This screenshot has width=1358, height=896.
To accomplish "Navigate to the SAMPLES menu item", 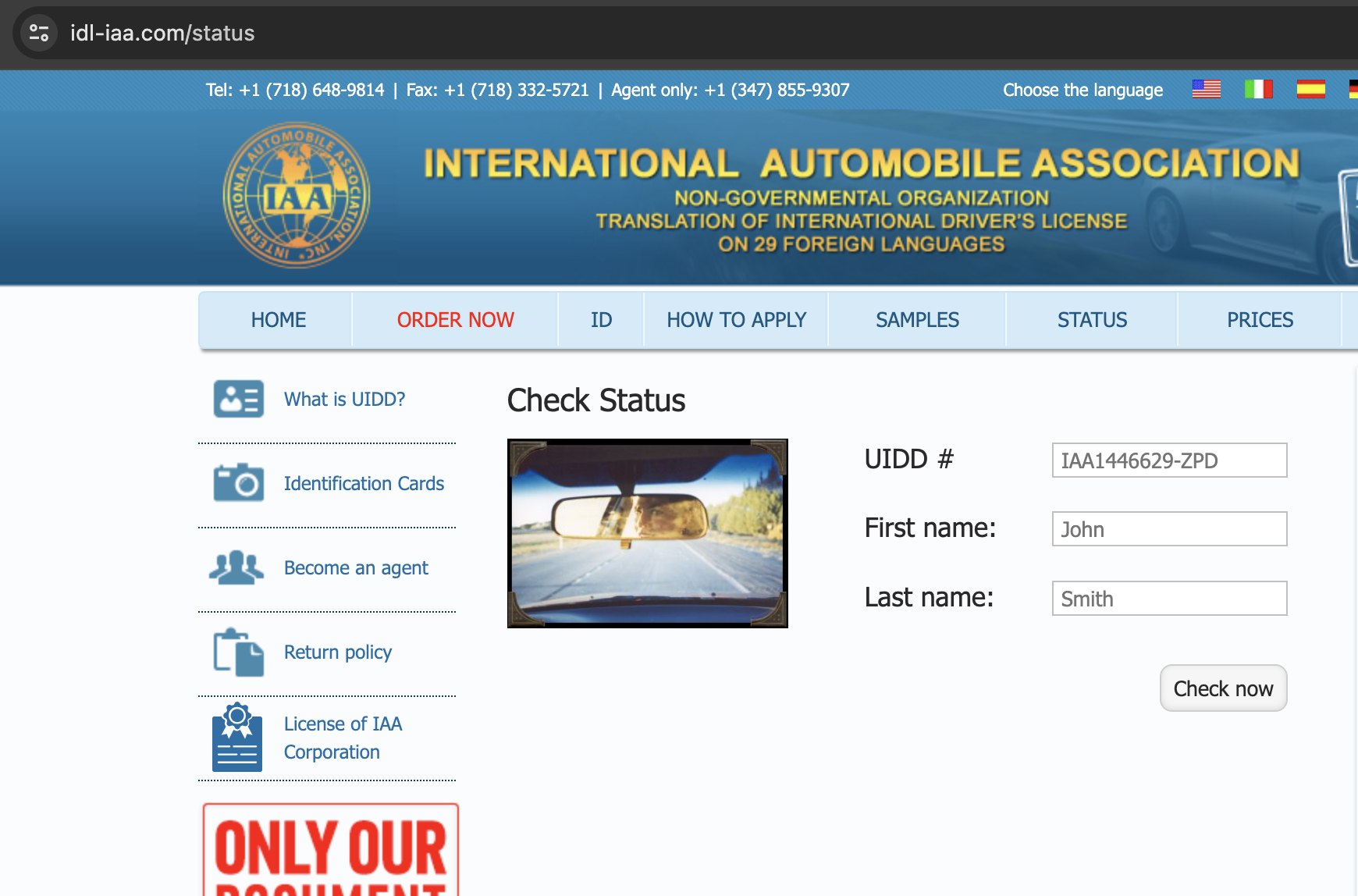I will click(917, 320).
